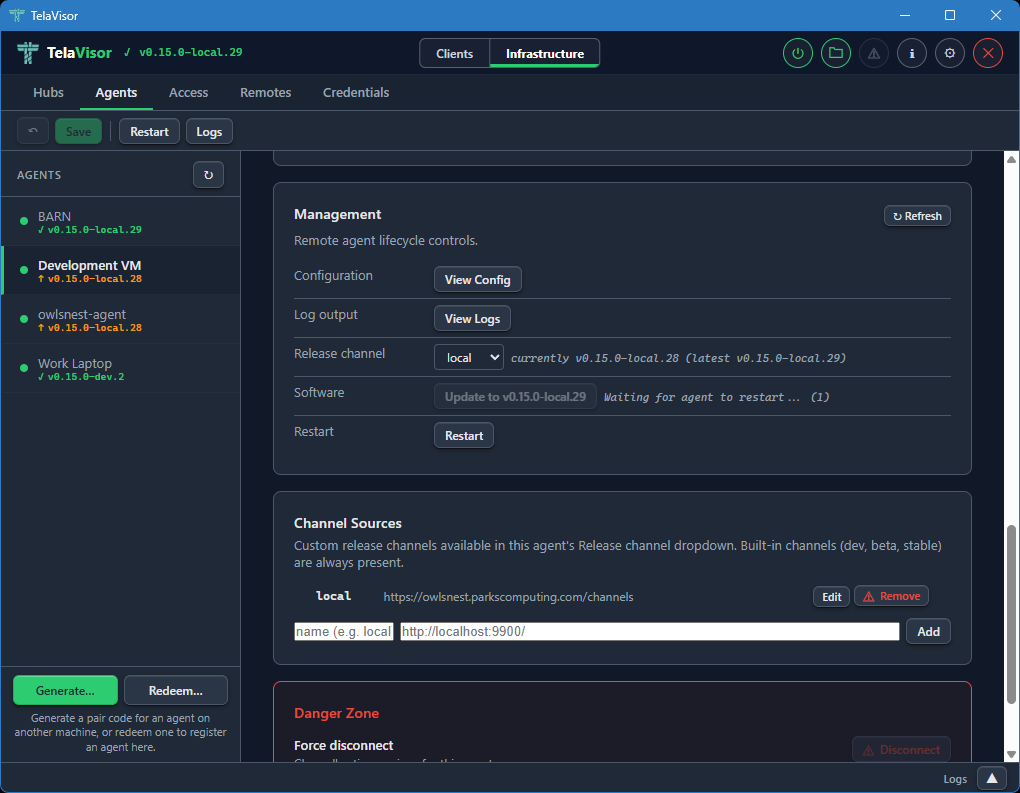Click the TelaVisor logo in header

tap(27, 53)
